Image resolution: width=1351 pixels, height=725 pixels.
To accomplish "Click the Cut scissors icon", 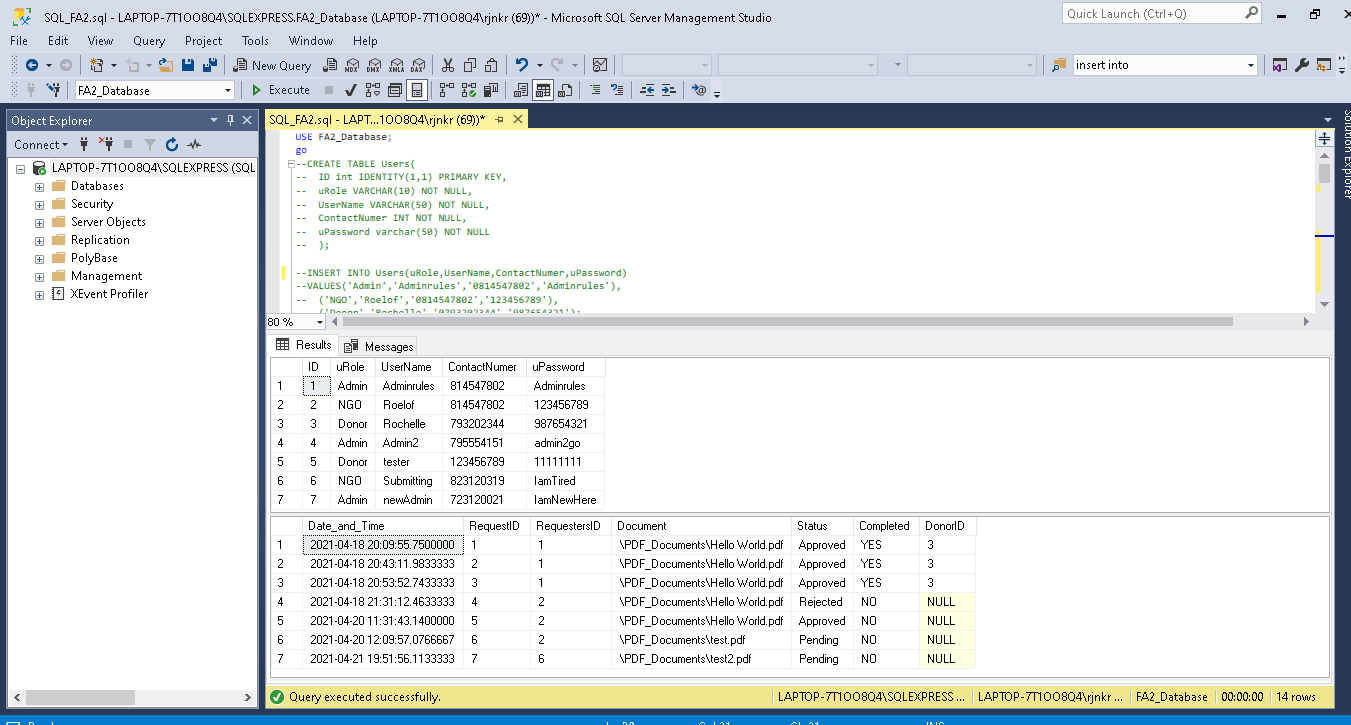I will tap(447, 65).
